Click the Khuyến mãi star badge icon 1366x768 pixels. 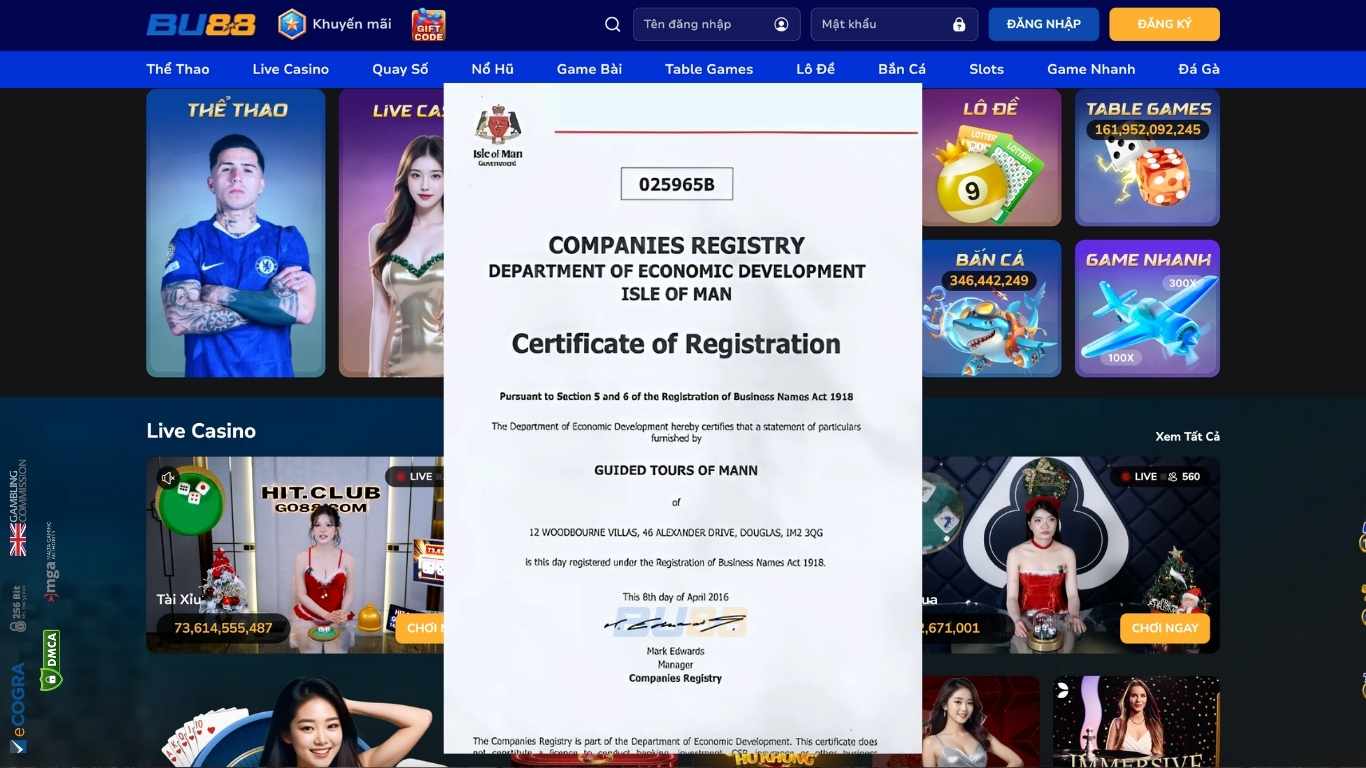pyautogui.click(x=292, y=24)
